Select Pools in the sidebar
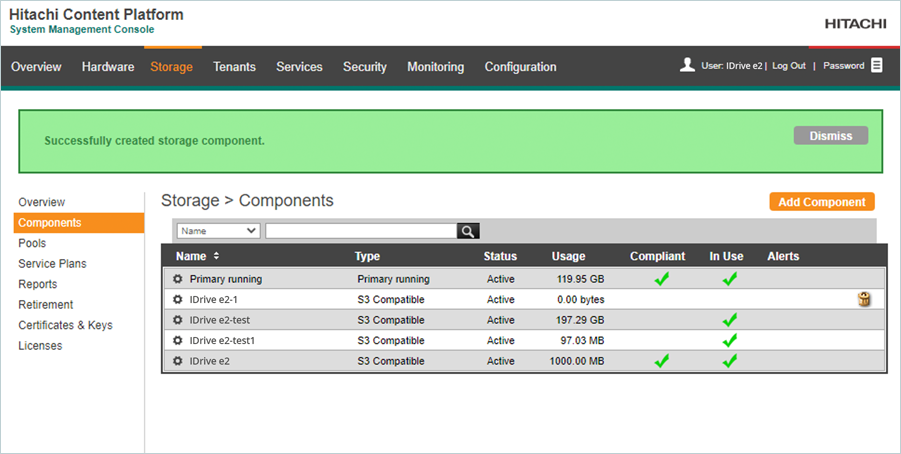This screenshot has width=901, height=454. (x=32, y=243)
